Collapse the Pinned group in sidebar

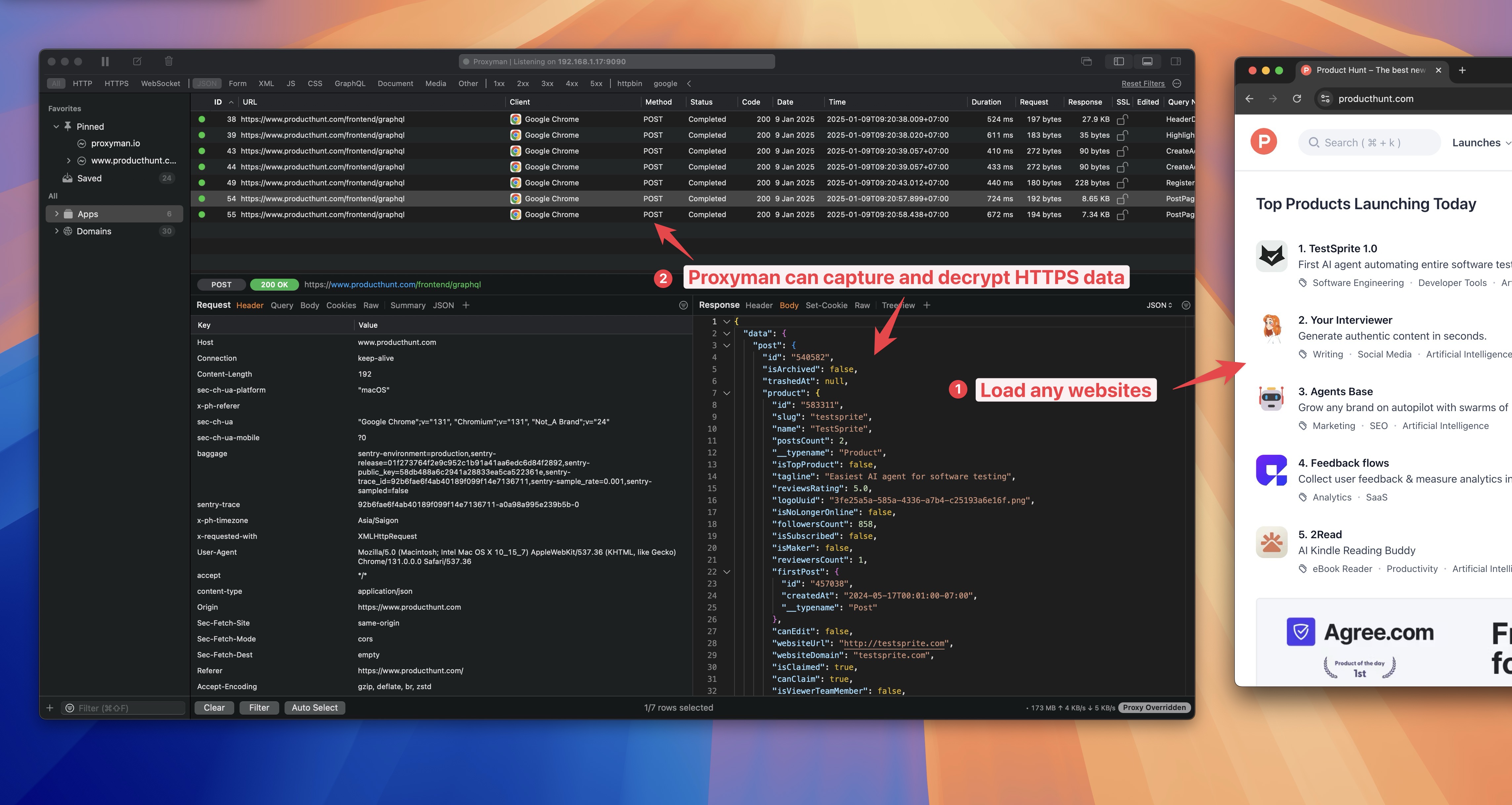[x=56, y=126]
